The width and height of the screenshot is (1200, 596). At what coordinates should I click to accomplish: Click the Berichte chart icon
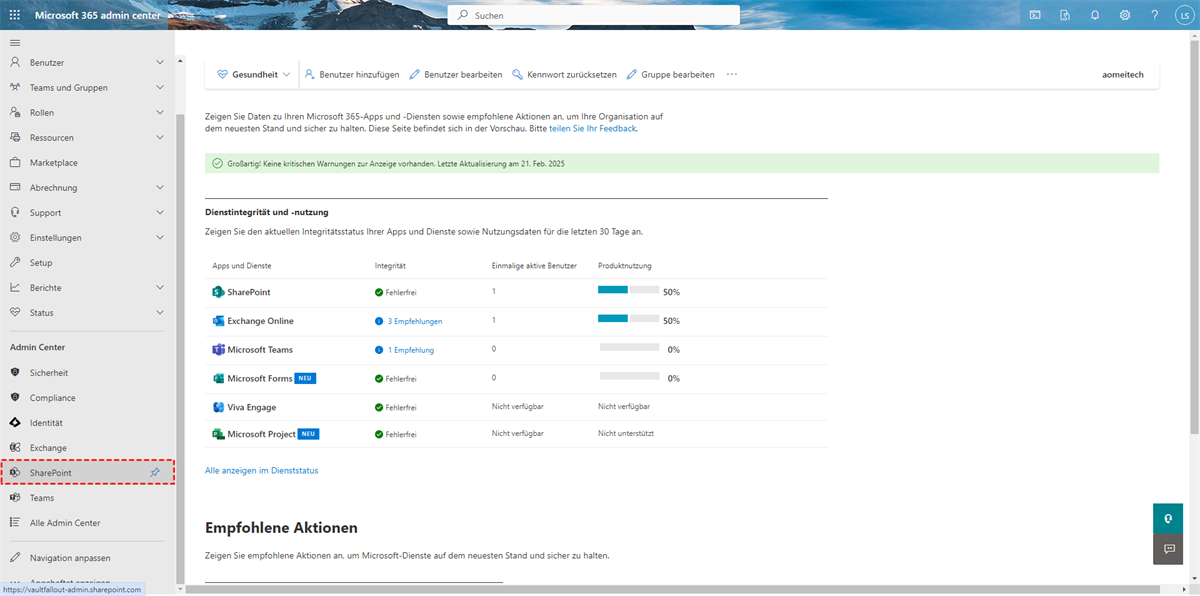15,288
